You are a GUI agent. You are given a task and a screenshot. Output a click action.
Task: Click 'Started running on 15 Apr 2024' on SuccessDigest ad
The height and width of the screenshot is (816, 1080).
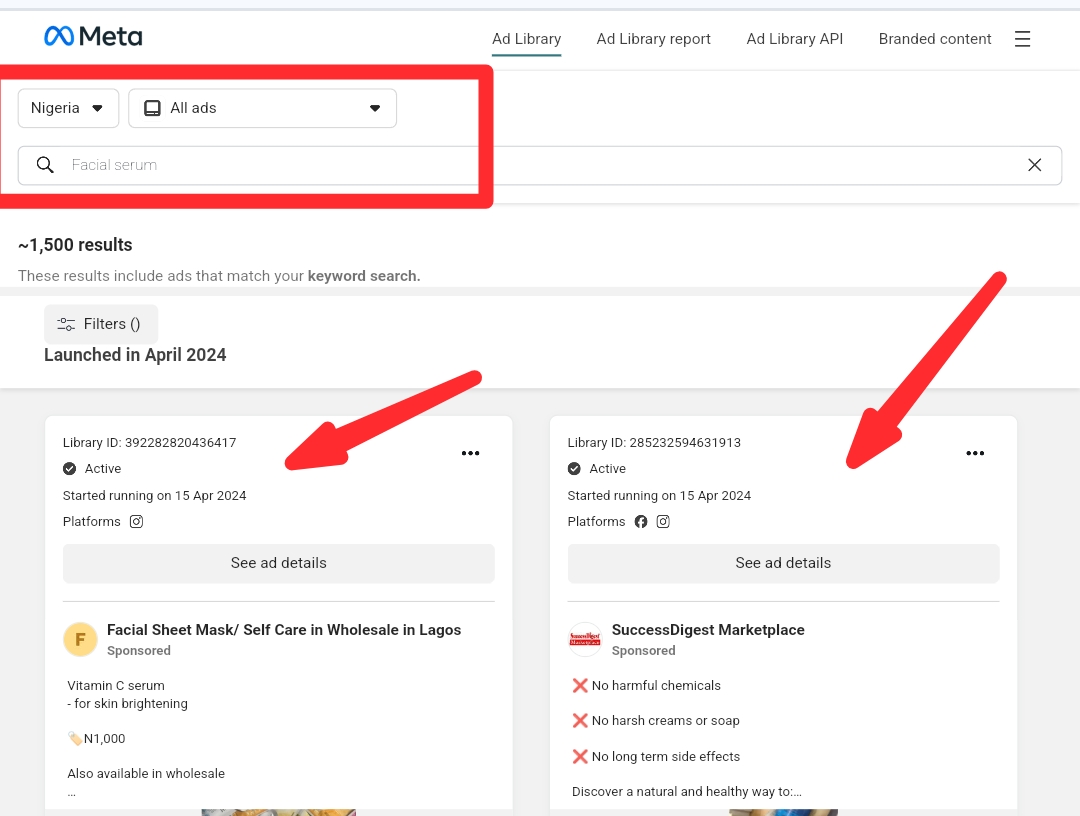pyautogui.click(x=659, y=495)
